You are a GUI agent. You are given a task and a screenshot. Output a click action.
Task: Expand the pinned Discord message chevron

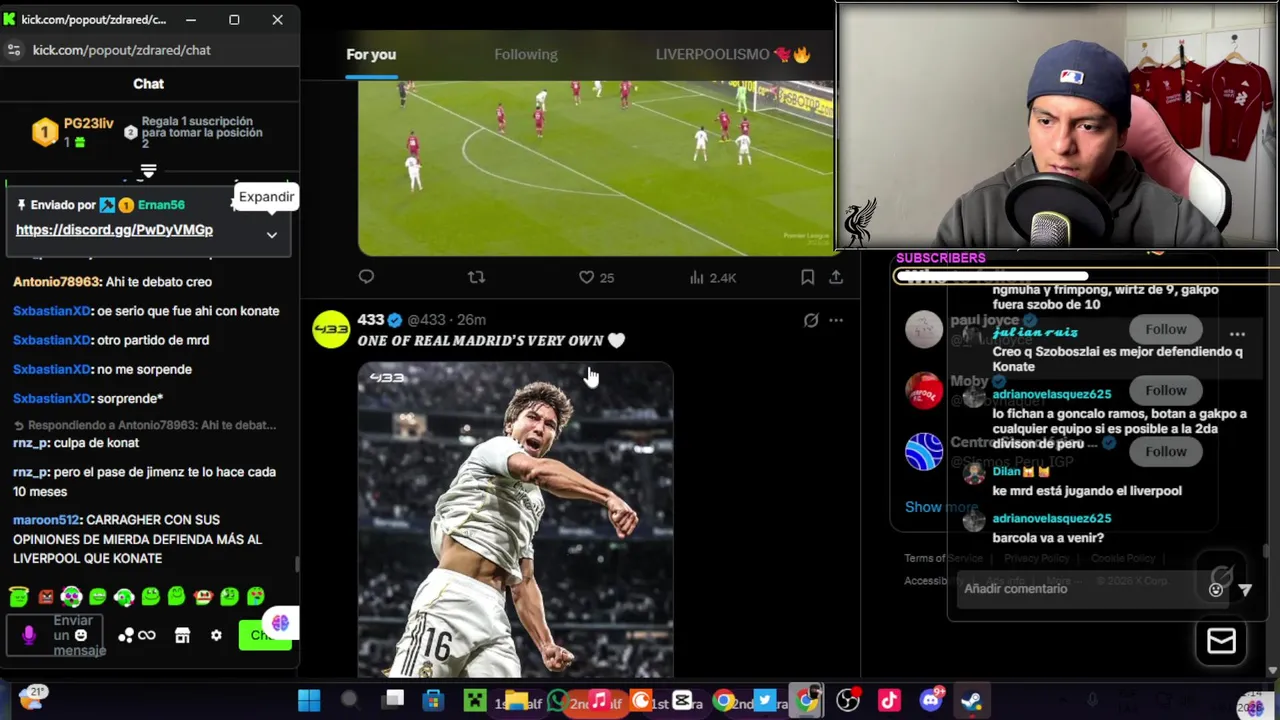(271, 235)
